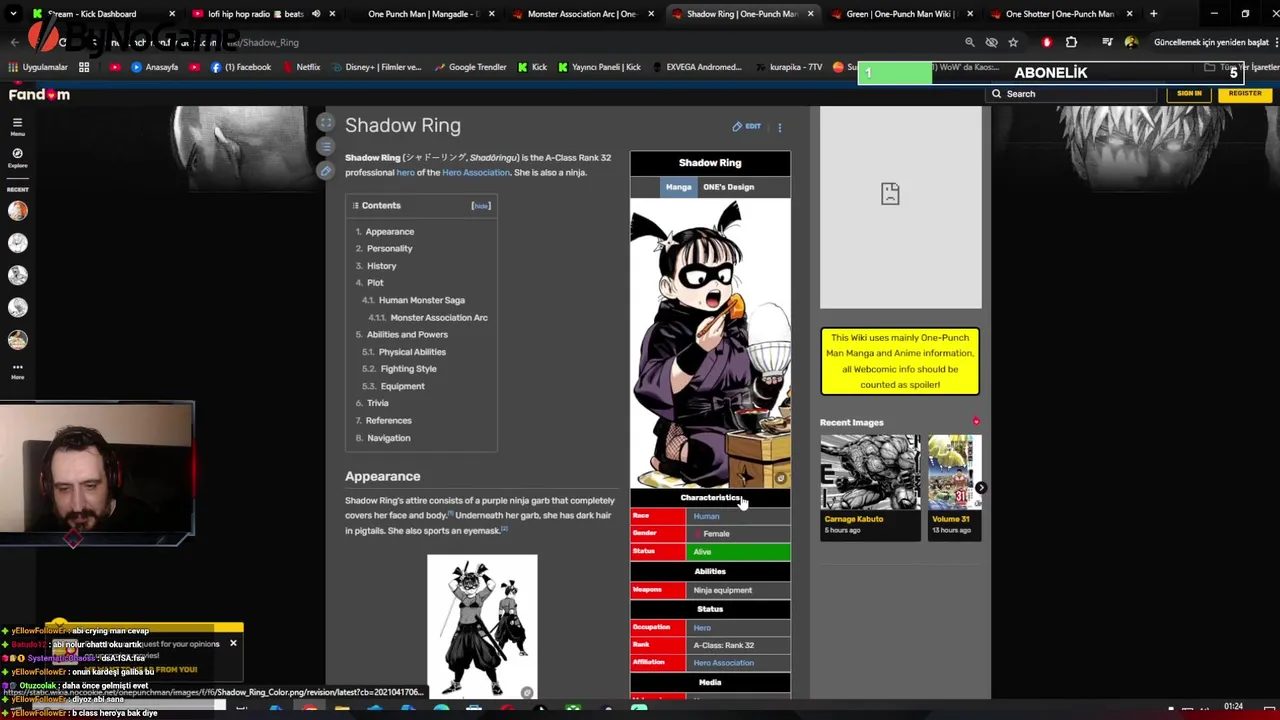
Task: Open the Kick bookmark
Action: [x=533, y=67]
